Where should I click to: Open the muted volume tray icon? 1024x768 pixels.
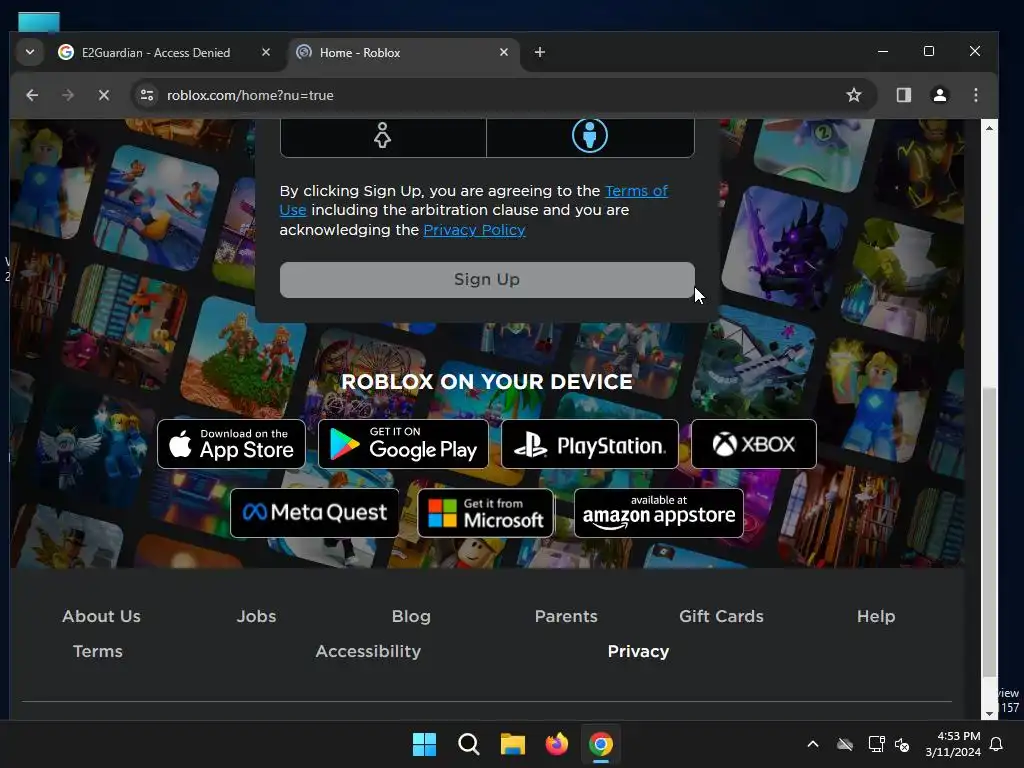[902, 744]
